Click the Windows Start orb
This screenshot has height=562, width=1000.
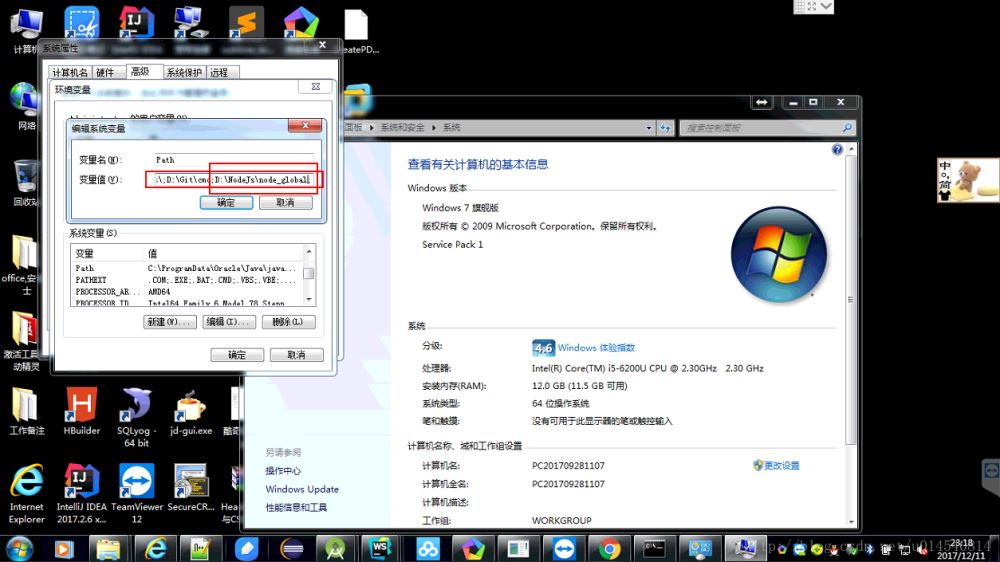[19, 548]
